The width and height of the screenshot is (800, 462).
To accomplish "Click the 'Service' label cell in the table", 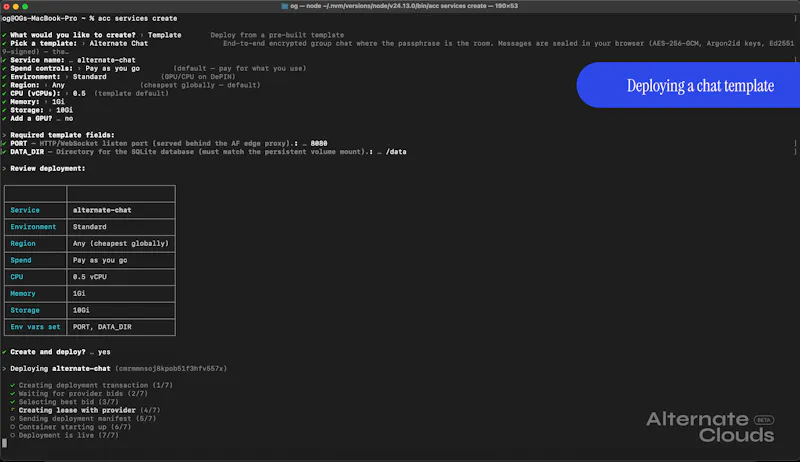I will 35,210.
